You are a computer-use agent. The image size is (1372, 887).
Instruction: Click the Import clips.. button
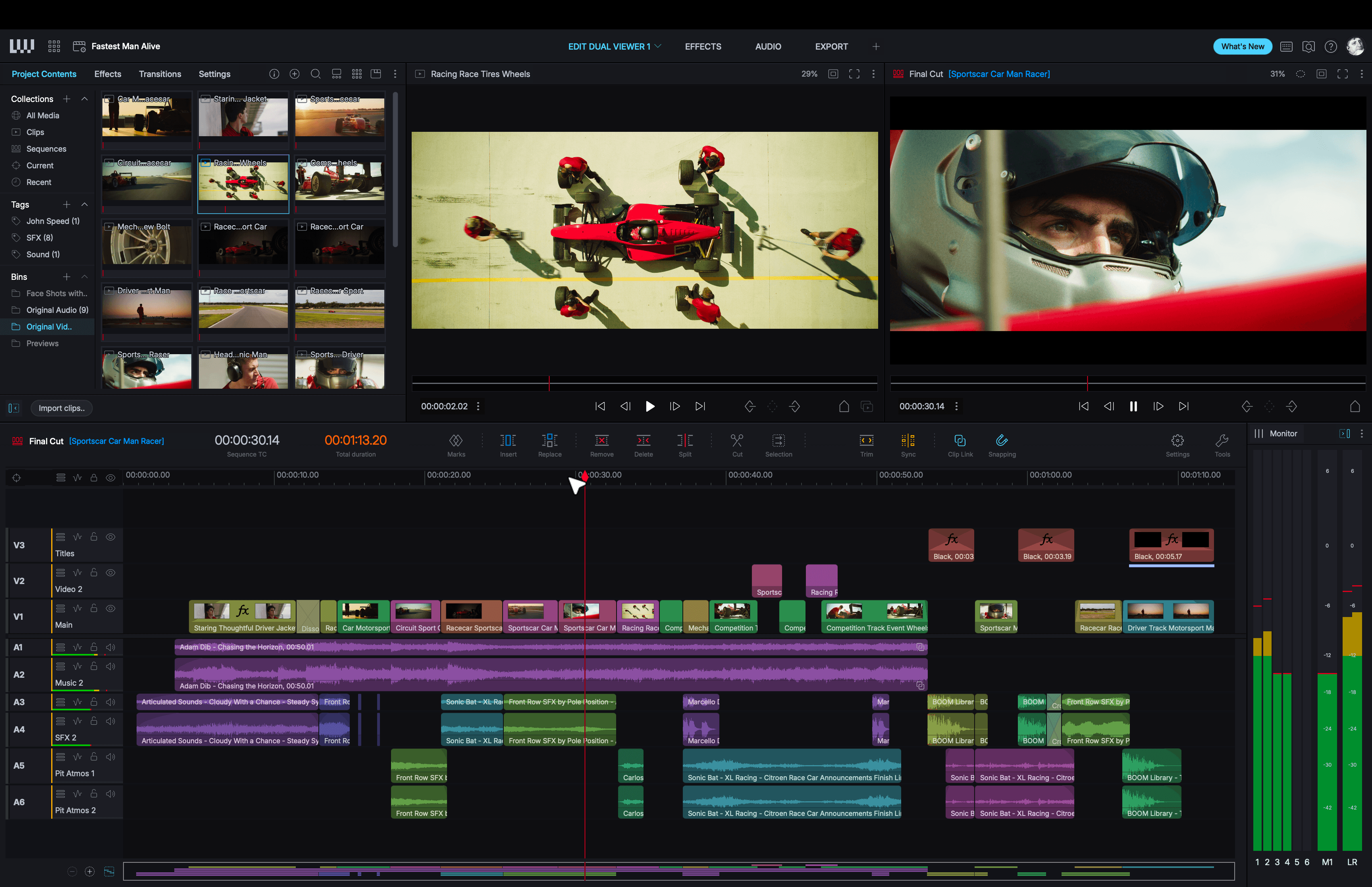coord(61,408)
